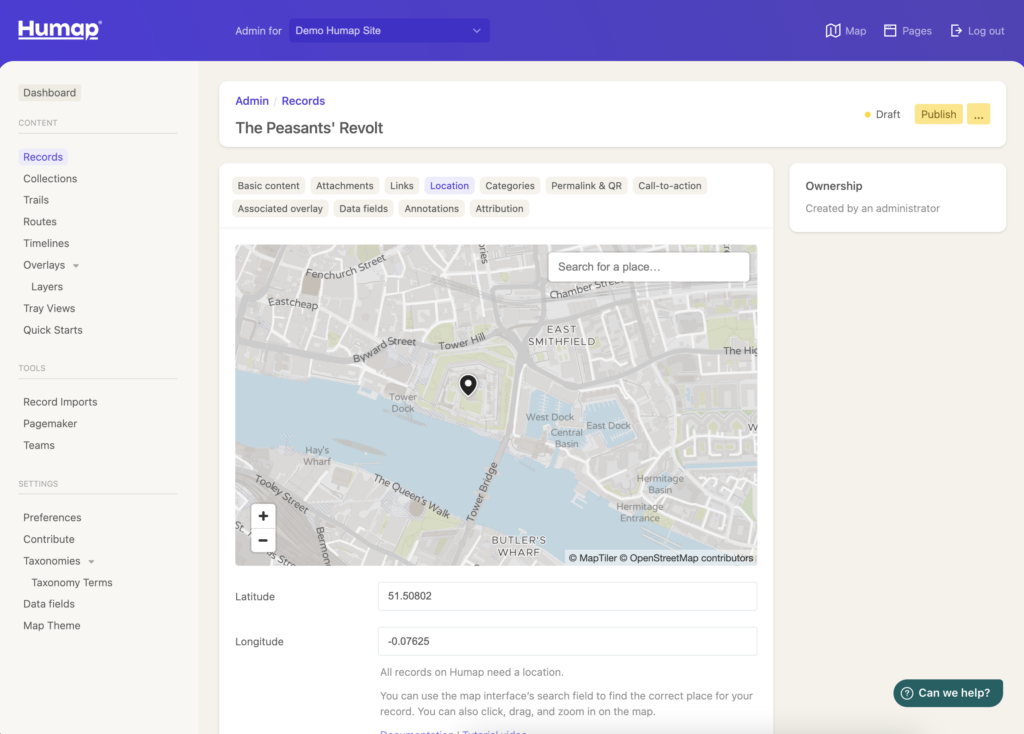
Task: Open Record Imports in sidebar
Action: (60, 402)
